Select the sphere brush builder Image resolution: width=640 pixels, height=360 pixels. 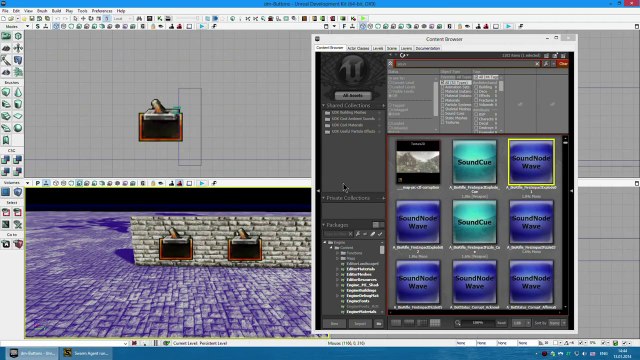click(18, 128)
